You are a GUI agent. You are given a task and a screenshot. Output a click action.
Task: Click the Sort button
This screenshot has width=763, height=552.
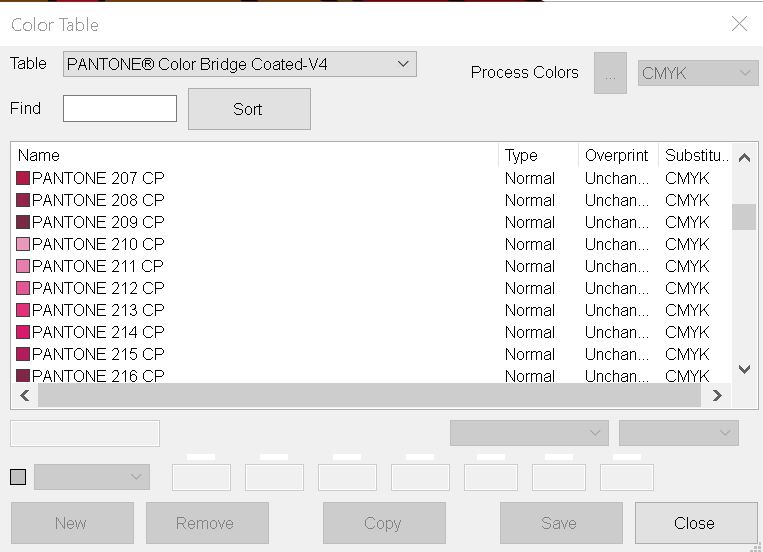[249, 109]
